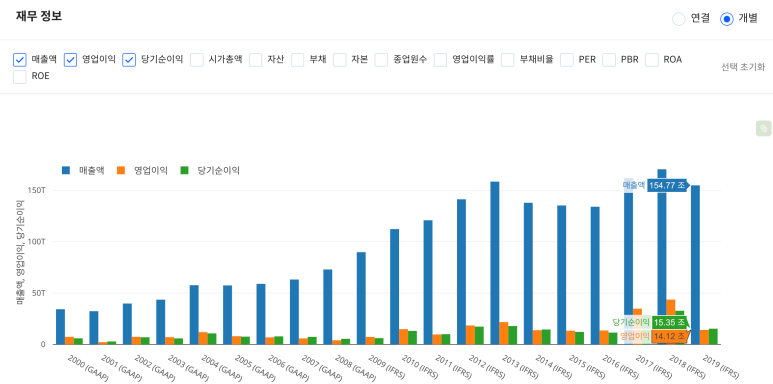Select the 연결 radio button
Viewport: 773px width, 384px height.
tap(679, 19)
